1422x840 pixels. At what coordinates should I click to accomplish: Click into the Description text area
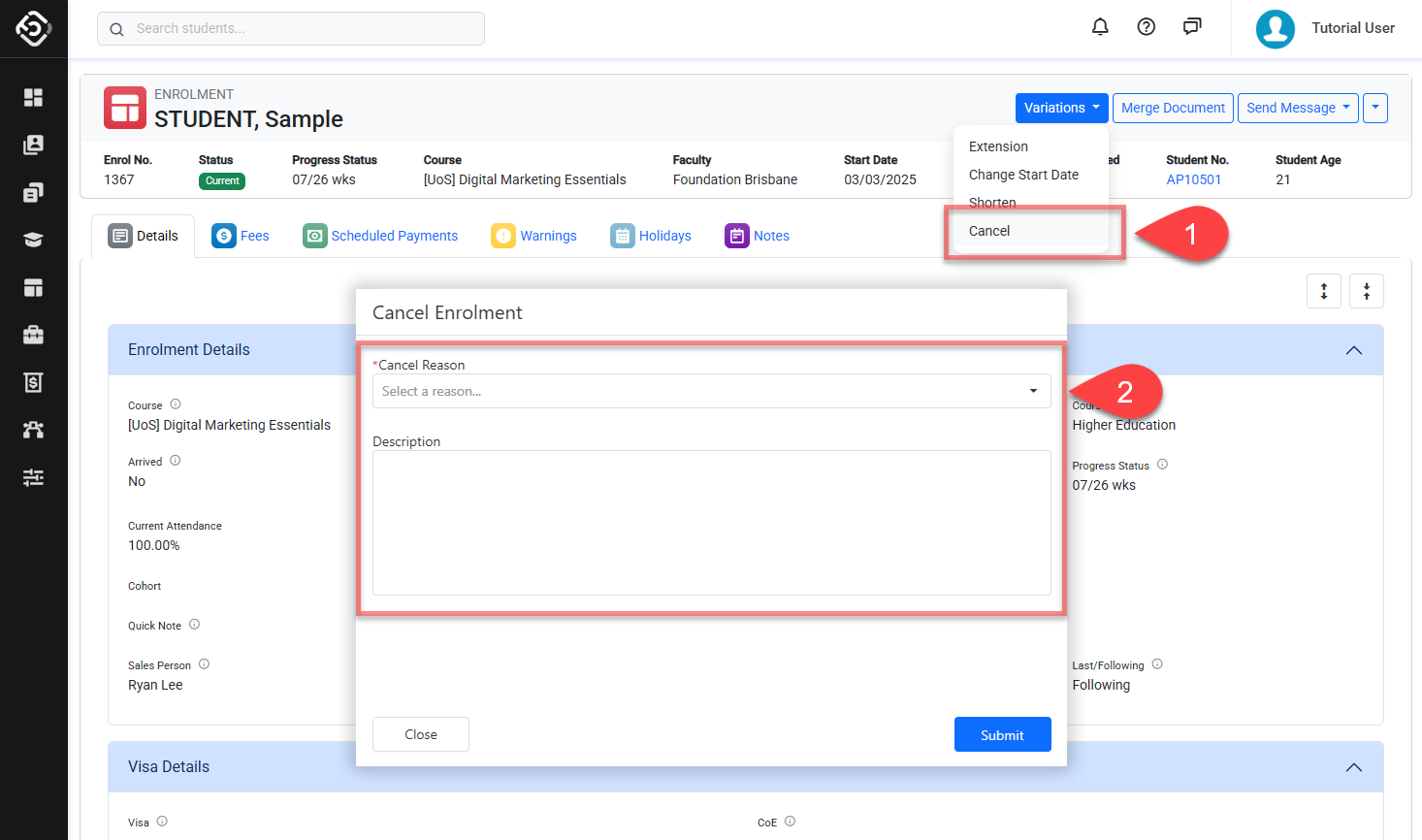[711, 522]
